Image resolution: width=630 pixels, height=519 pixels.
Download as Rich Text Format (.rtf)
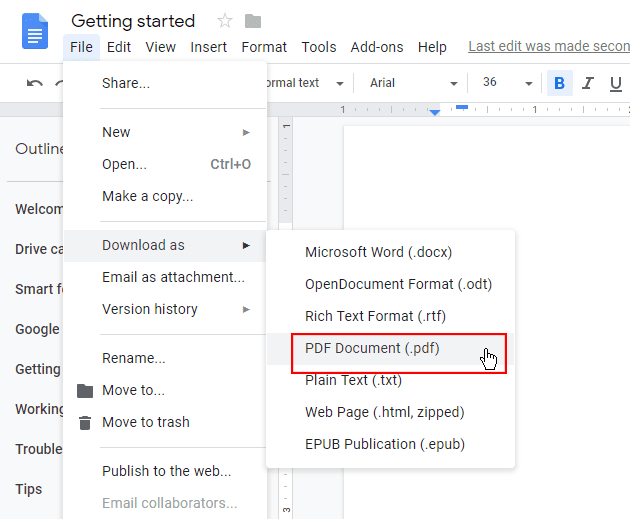(x=390, y=316)
